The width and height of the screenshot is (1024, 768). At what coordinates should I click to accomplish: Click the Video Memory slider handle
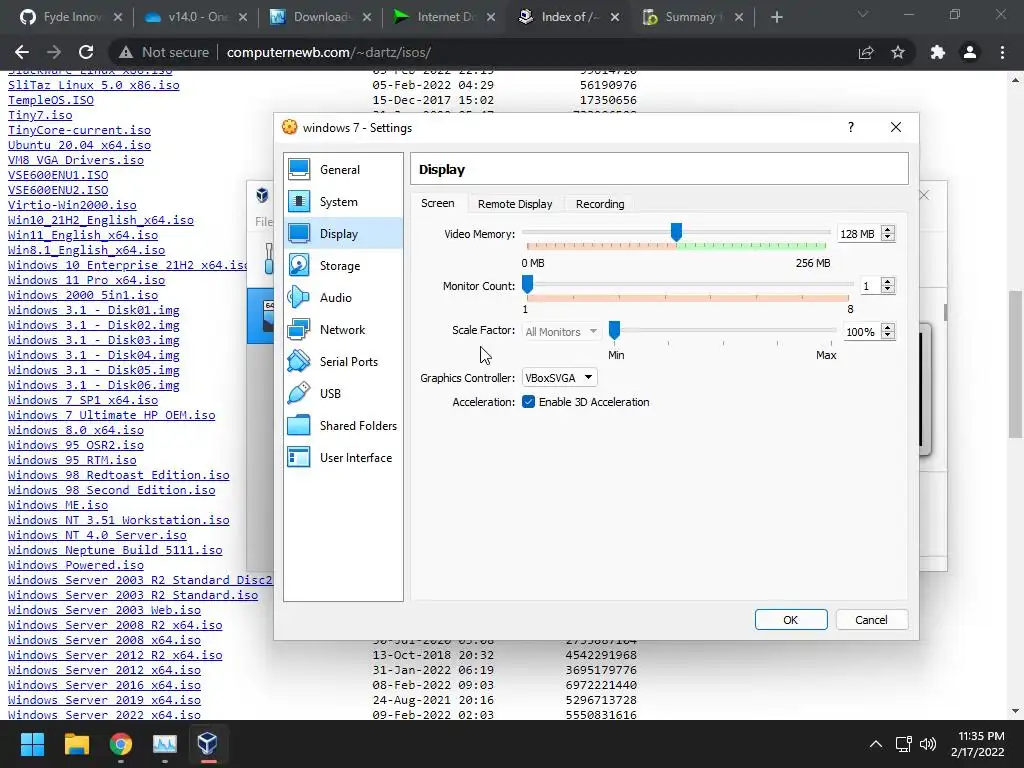(677, 231)
